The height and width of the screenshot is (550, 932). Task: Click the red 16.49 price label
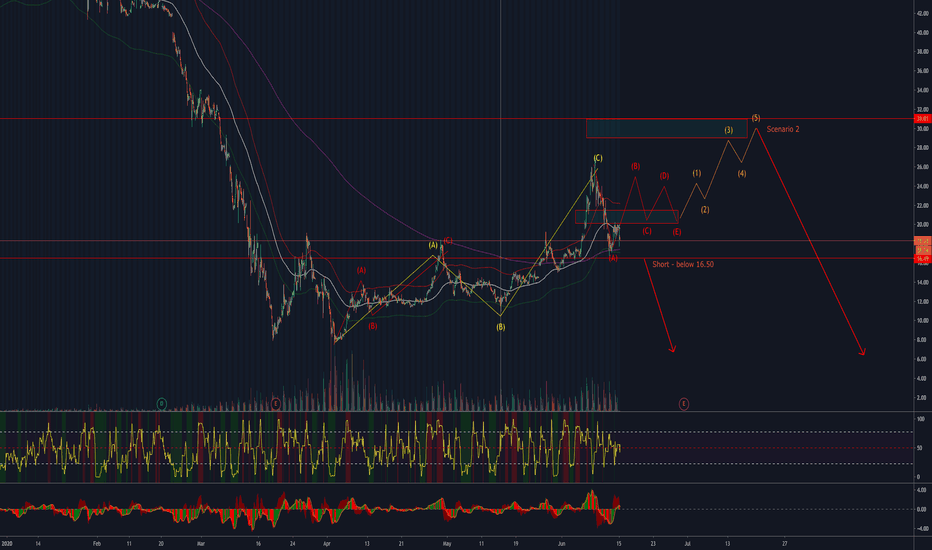[x=922, y=259]
